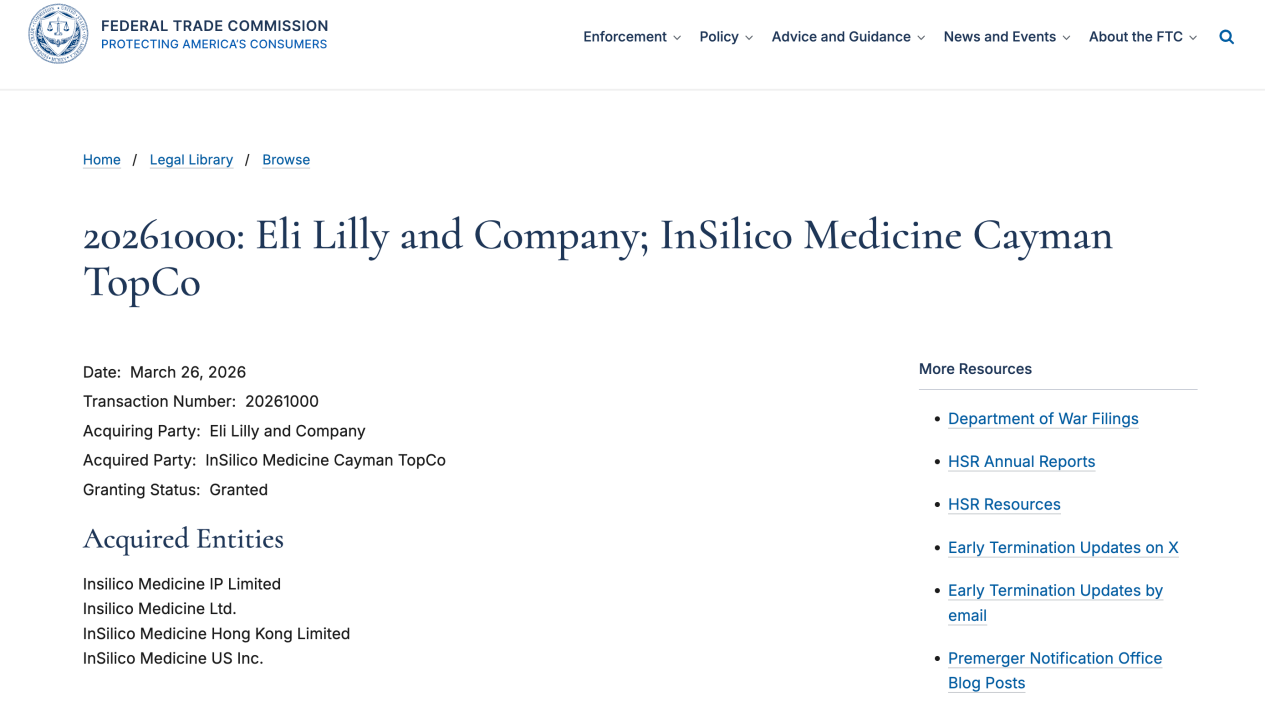Screen dimensions: 1265x707
Task: Open the site search magnifier icon
Action: point(1226,37)
